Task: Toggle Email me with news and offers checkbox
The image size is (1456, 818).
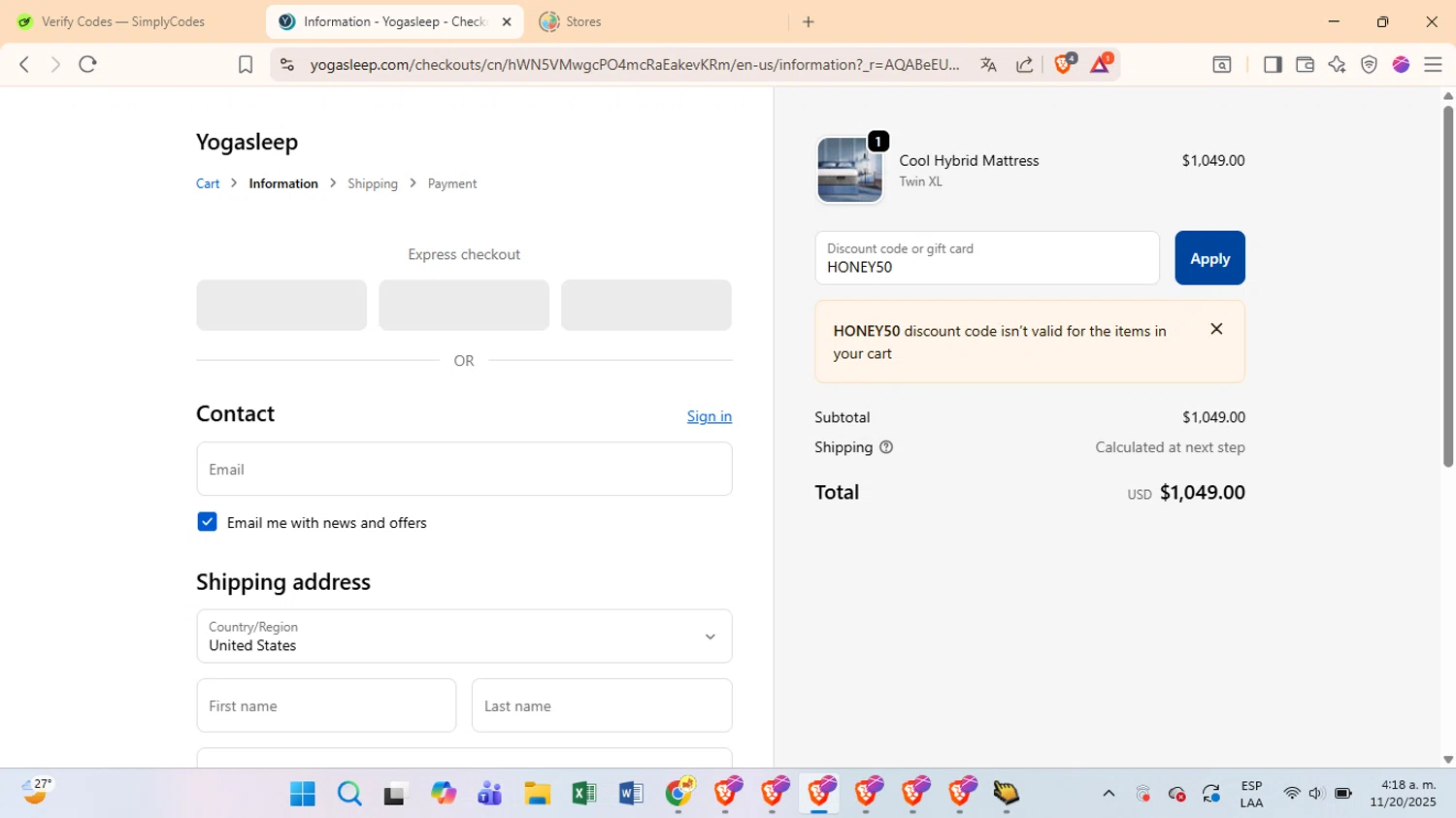Action: pos(207,522)
